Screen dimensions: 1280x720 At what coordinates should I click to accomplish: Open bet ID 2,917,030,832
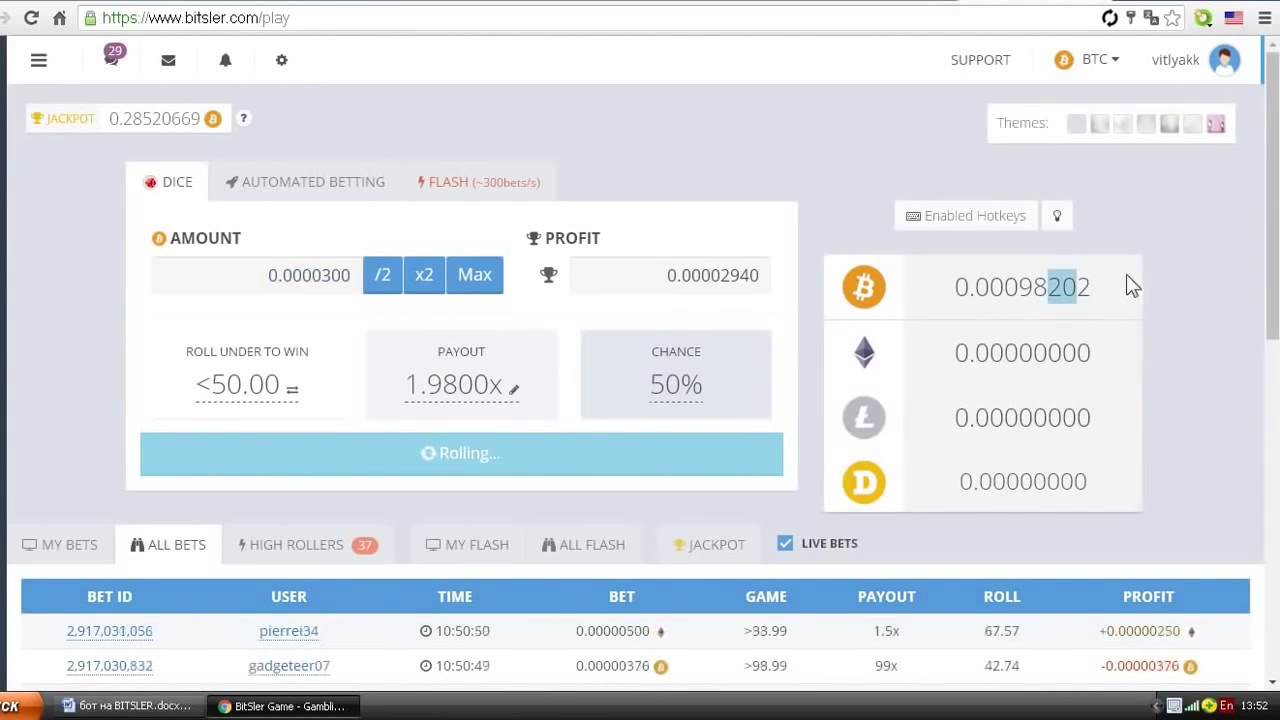coord(110,666)
